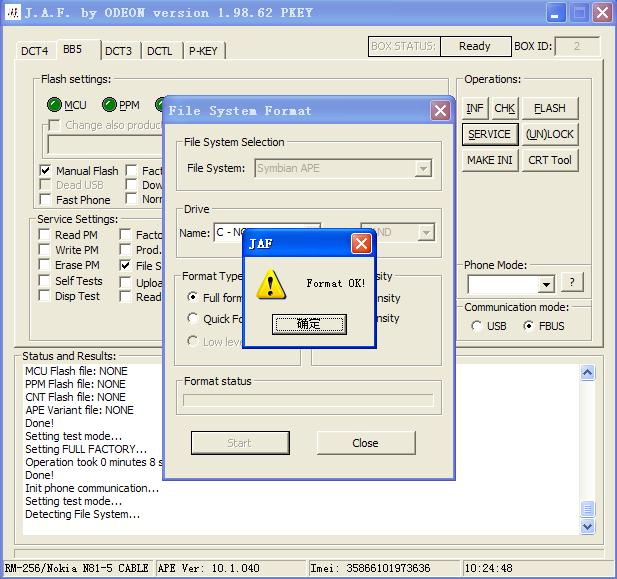Screen dimensions: 617x579
Task: Click the JAF app icon in title bar
Action: click(13, 13)
